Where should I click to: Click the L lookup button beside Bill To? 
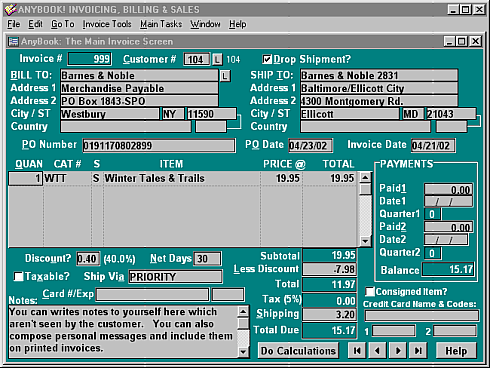(x=225, y=76)
